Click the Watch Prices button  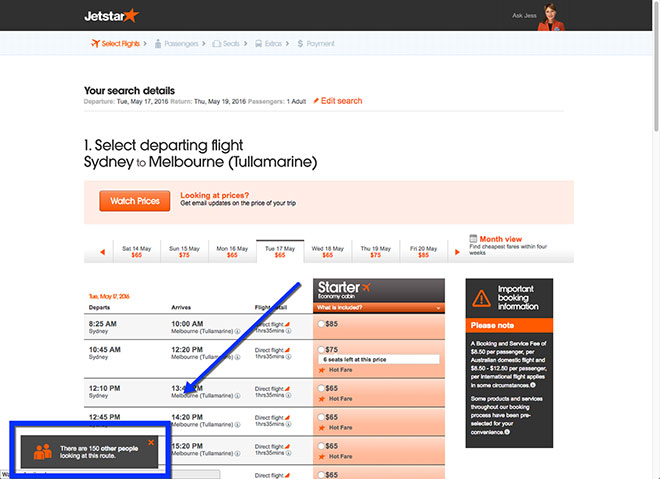pyautogui.click(x=135, y=201)
